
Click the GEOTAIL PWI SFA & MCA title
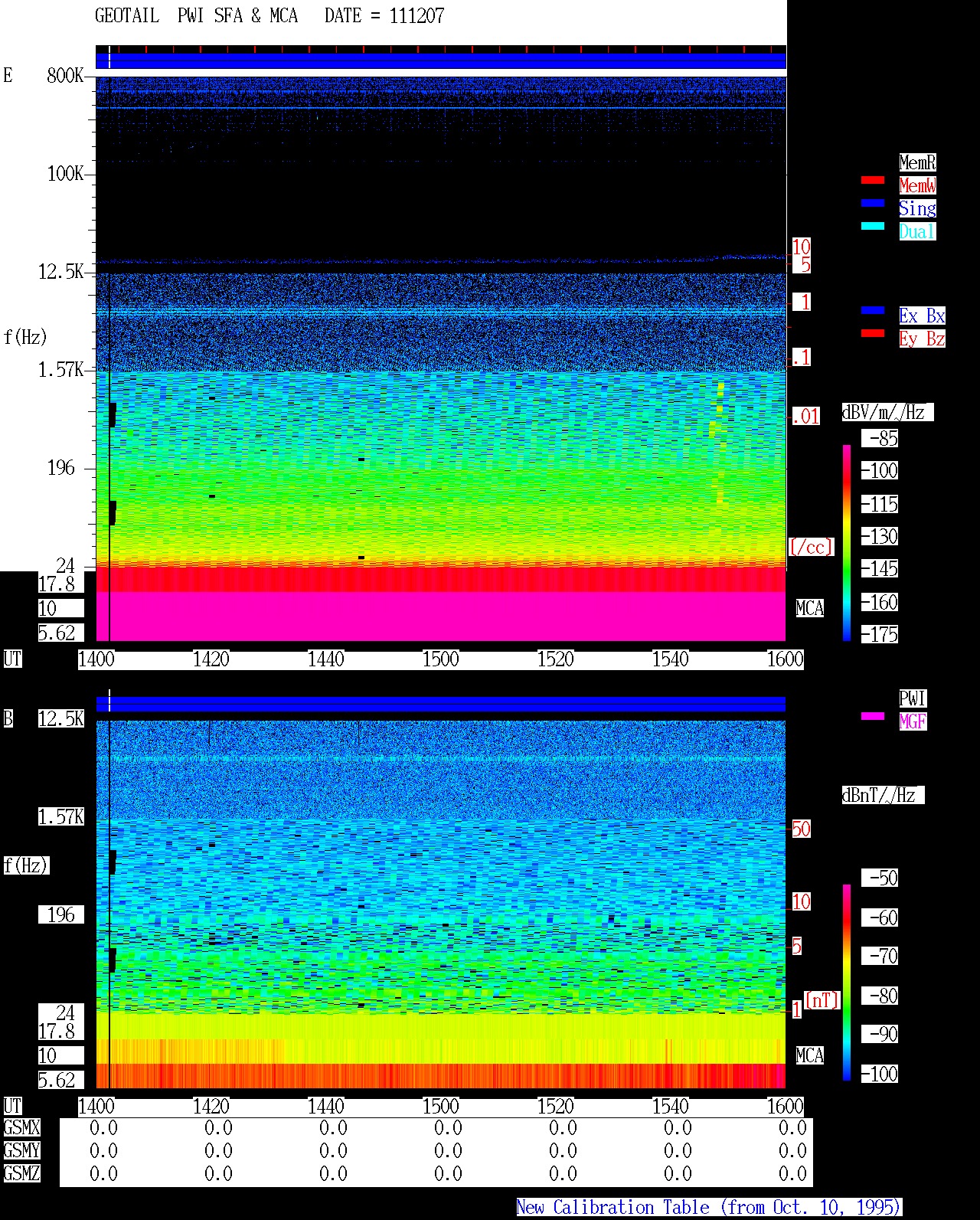tap(197, 16)
